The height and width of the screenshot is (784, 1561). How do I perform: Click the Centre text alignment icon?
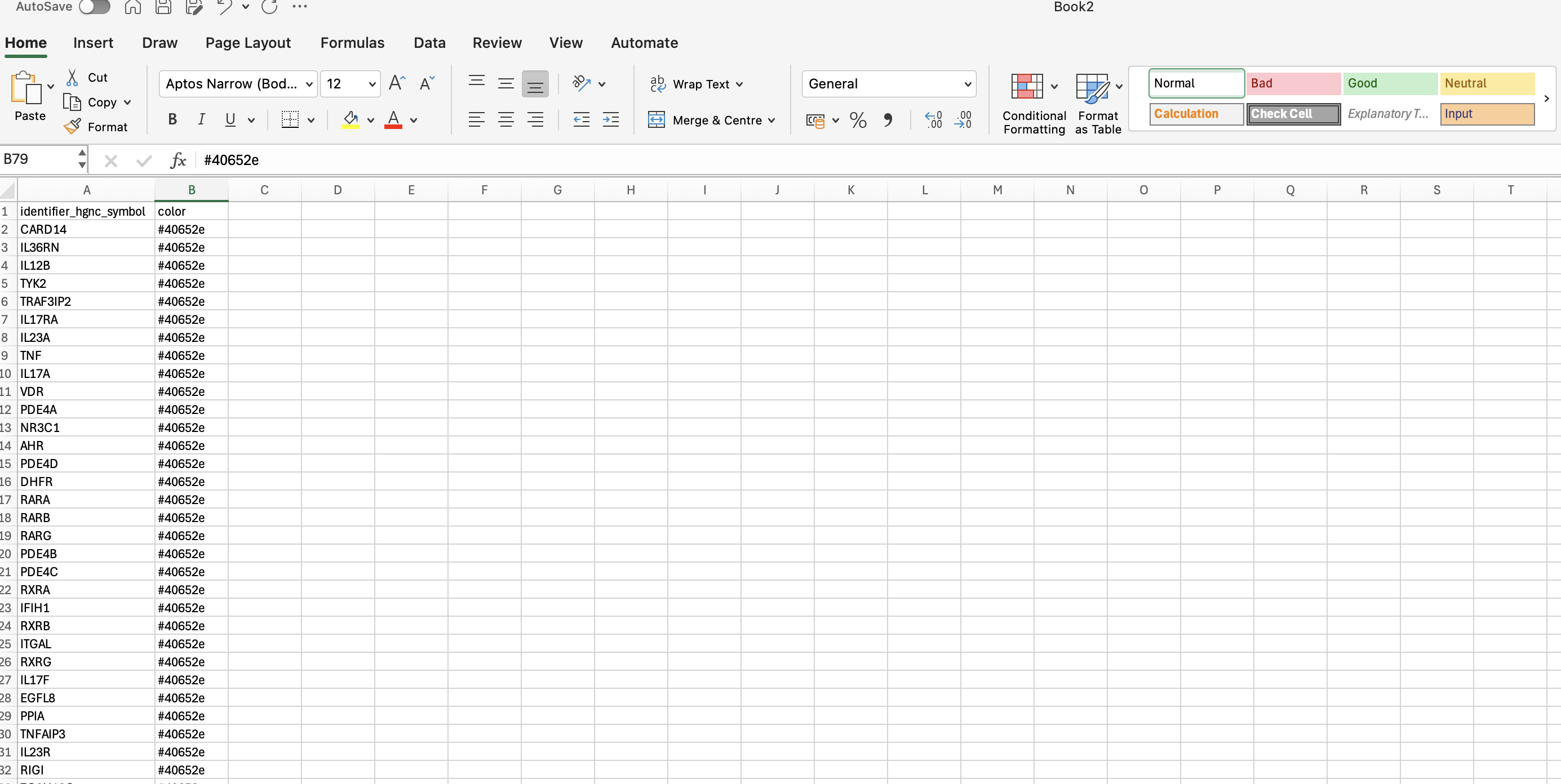[505, 120]
